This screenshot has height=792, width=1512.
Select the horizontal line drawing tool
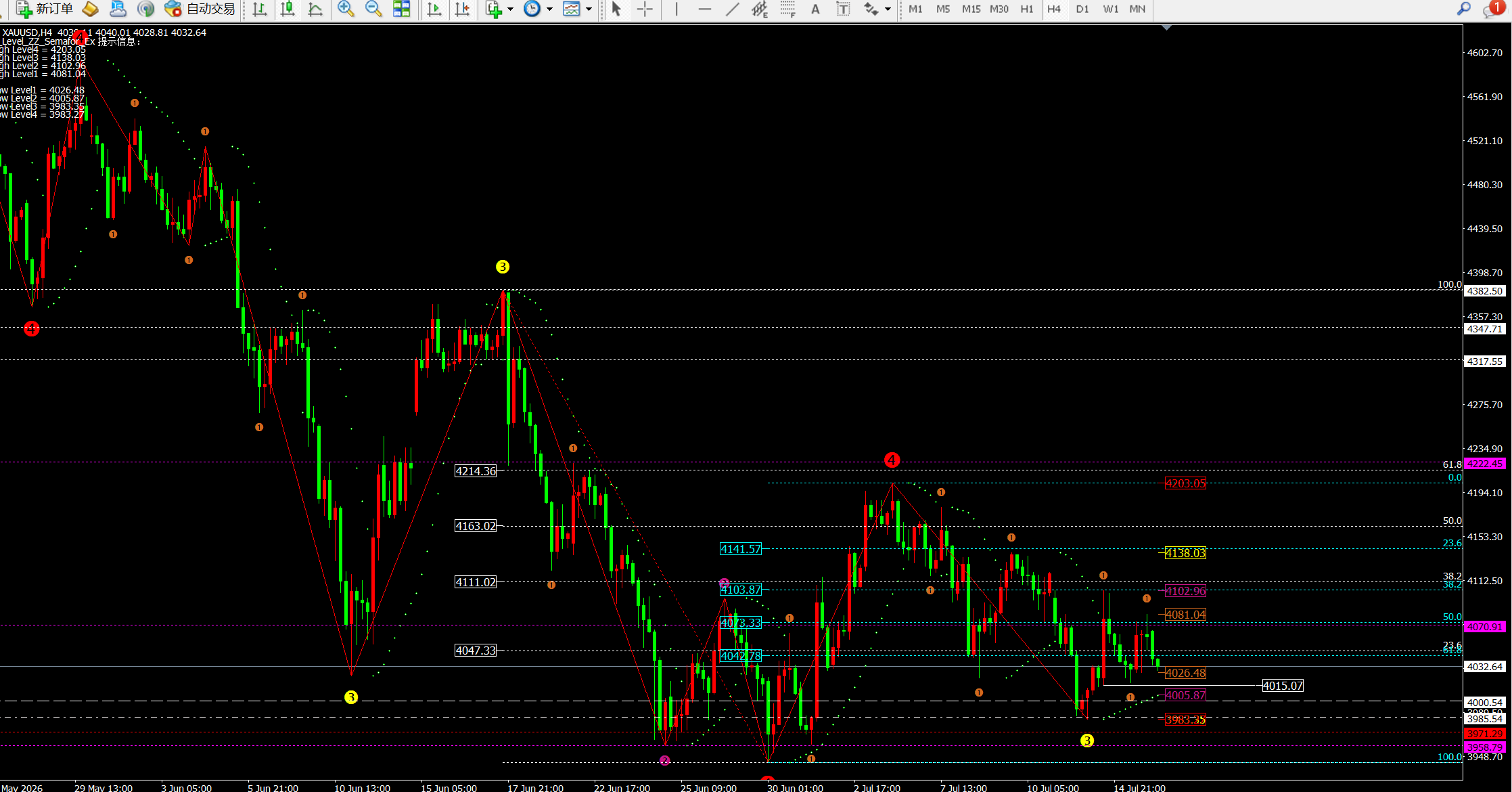[704, 9]
